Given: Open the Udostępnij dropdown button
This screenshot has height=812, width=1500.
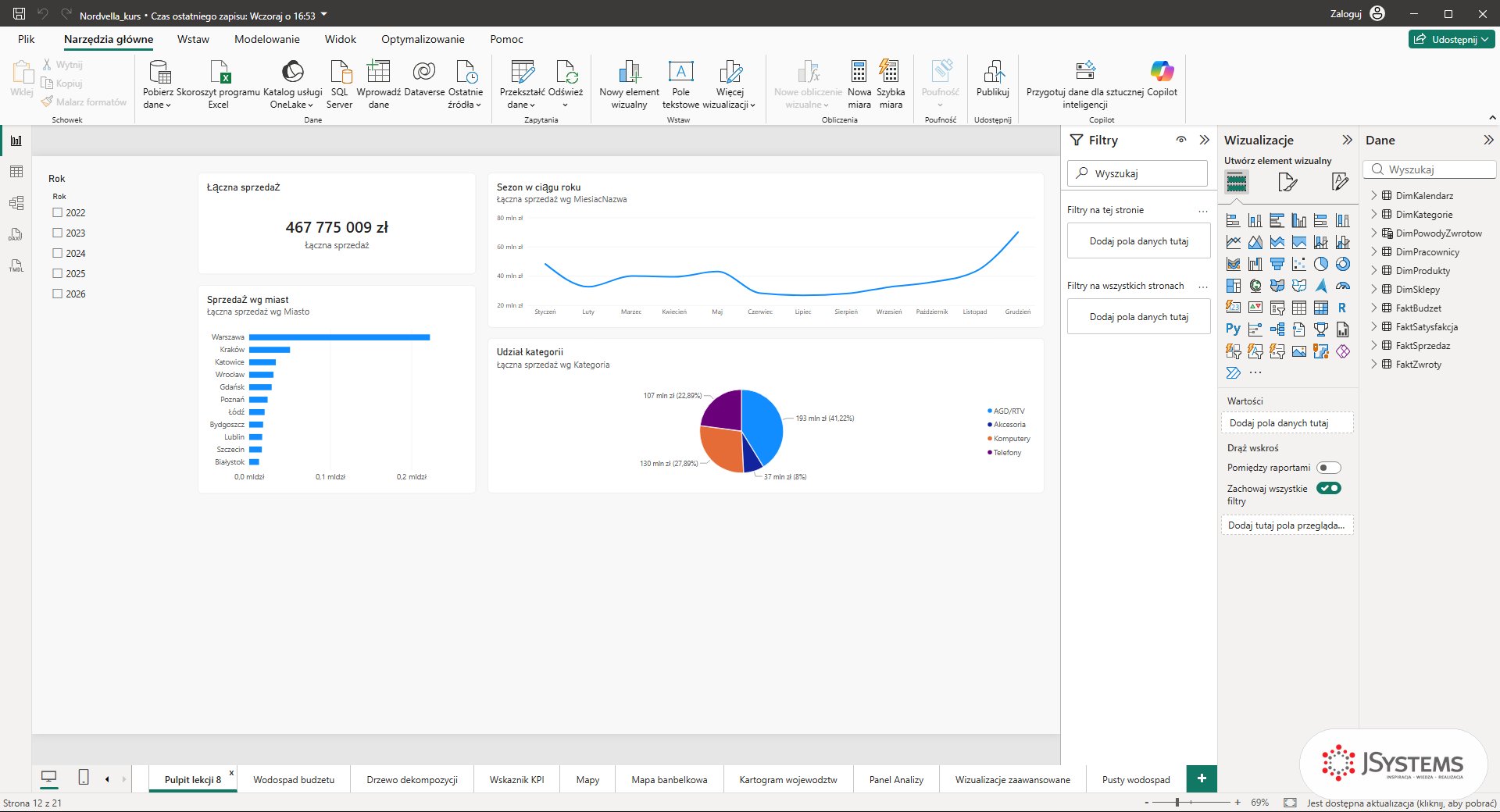Looking at the screenshot, I should click(1452, 39).
